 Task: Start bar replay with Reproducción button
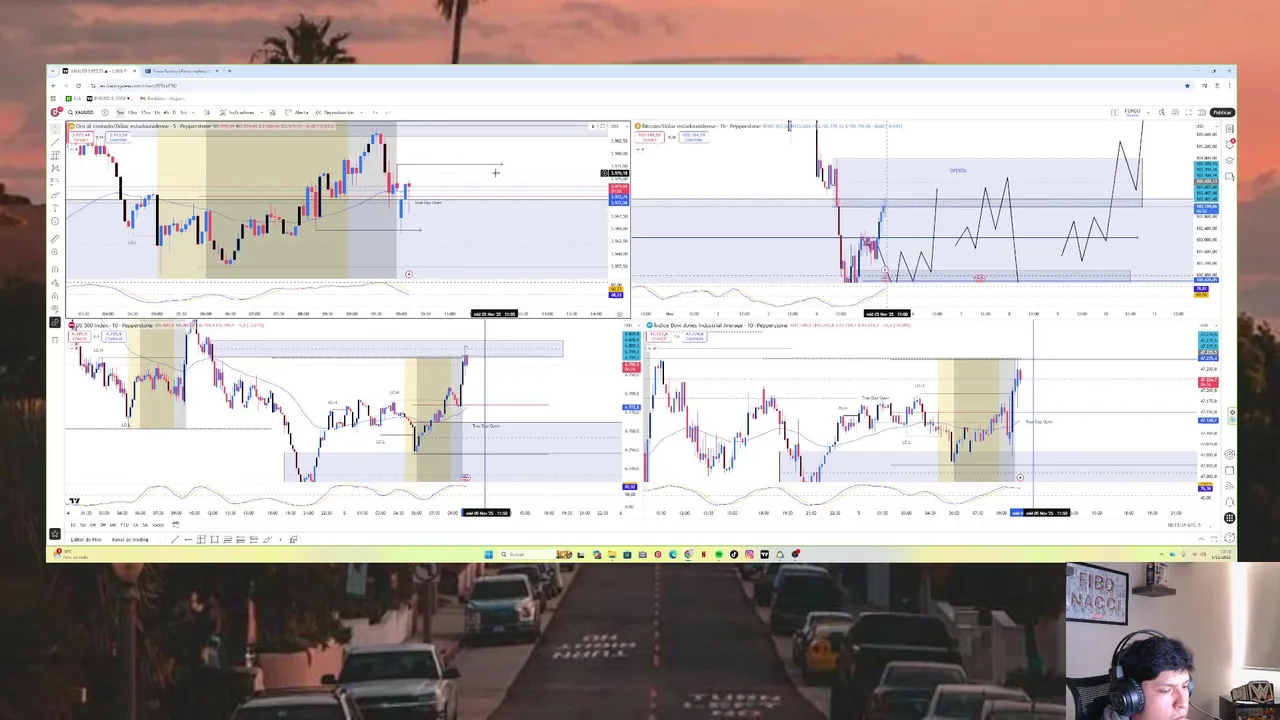point(334,112)
